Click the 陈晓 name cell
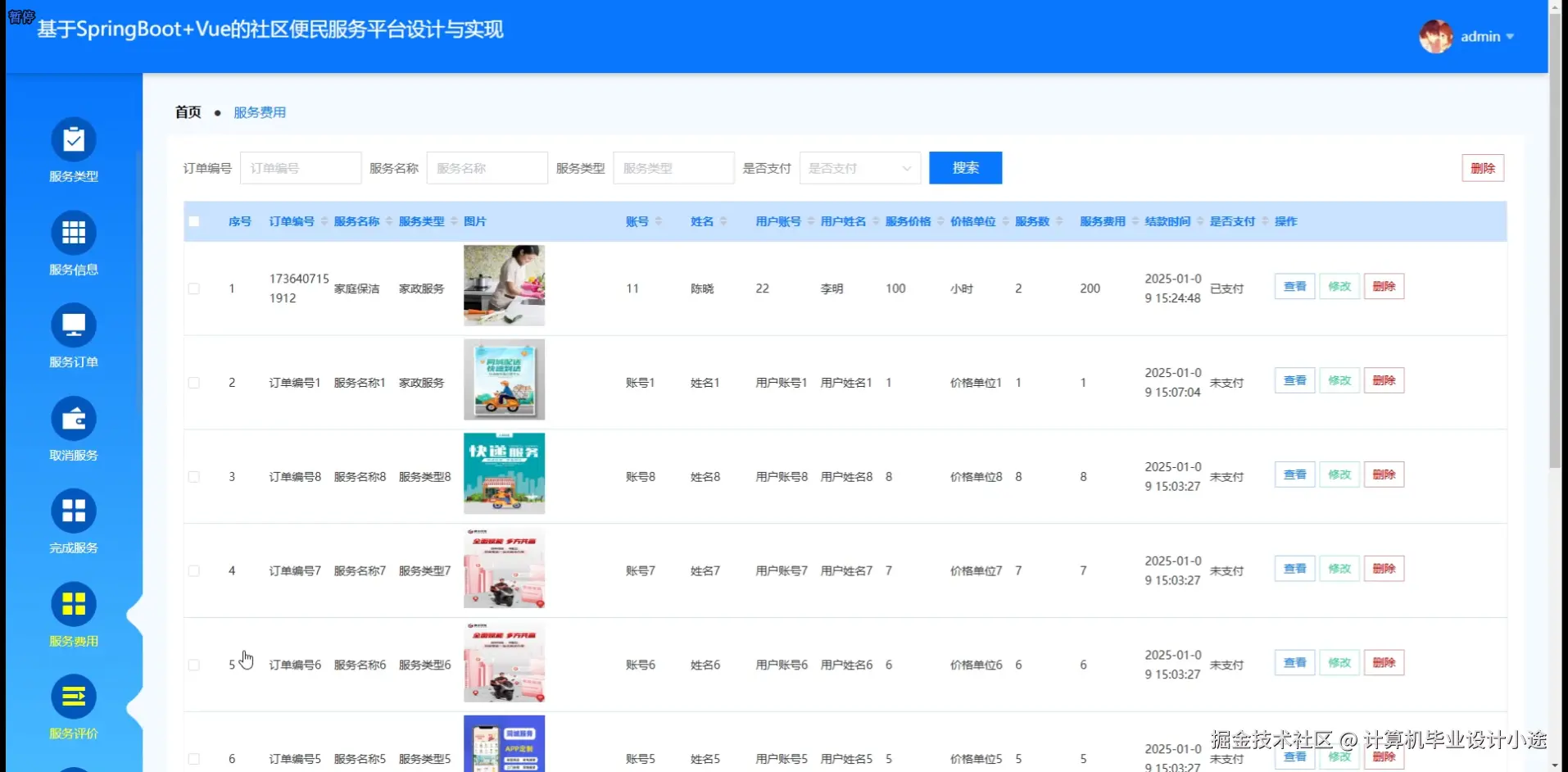The width and height of the screenshot is (1568, 772). [x=702, y=288]
